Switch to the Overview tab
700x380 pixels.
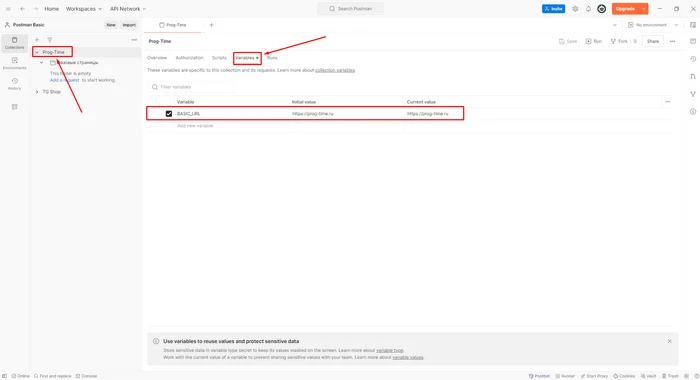pos(157,58)
